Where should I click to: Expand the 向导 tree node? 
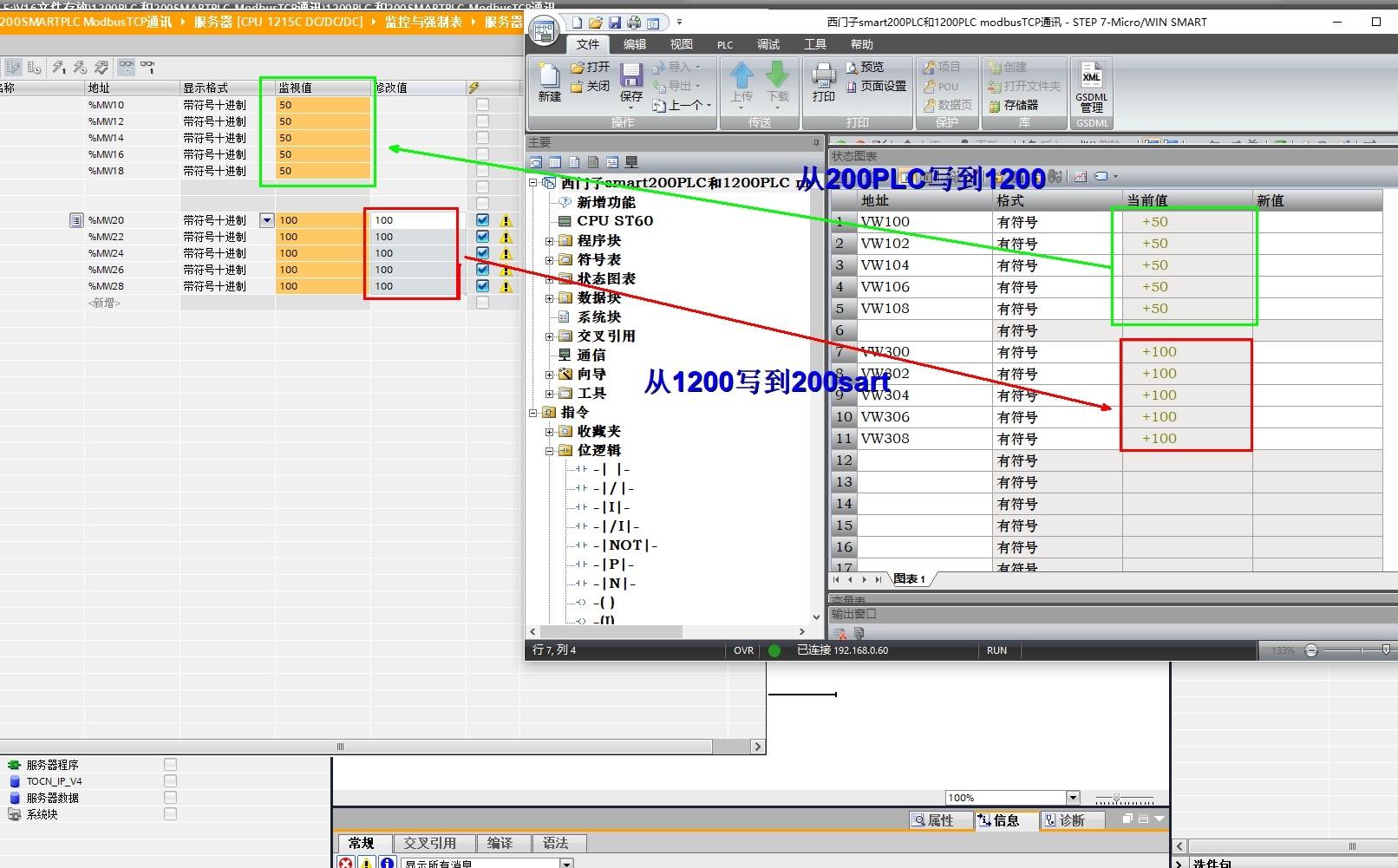point(549,375)
